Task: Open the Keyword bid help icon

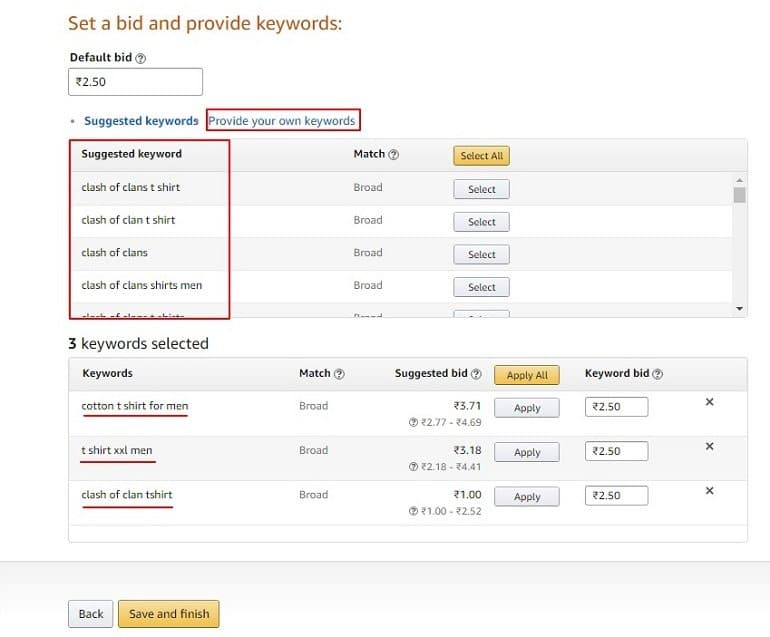Action: (x=658, y=374)
